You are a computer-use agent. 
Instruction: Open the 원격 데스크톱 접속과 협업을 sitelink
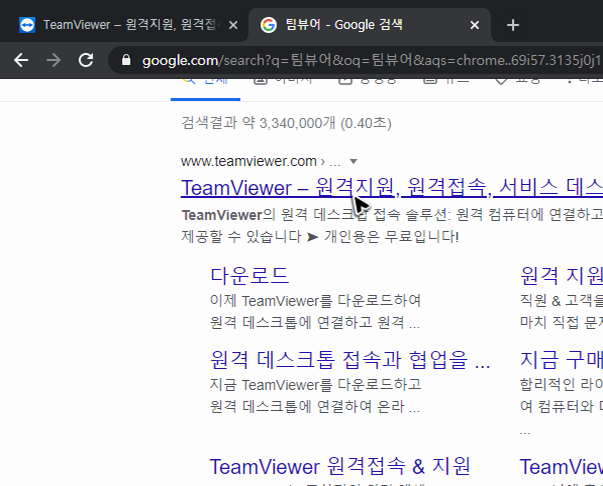pyautogui.click(x=350, y=360)
